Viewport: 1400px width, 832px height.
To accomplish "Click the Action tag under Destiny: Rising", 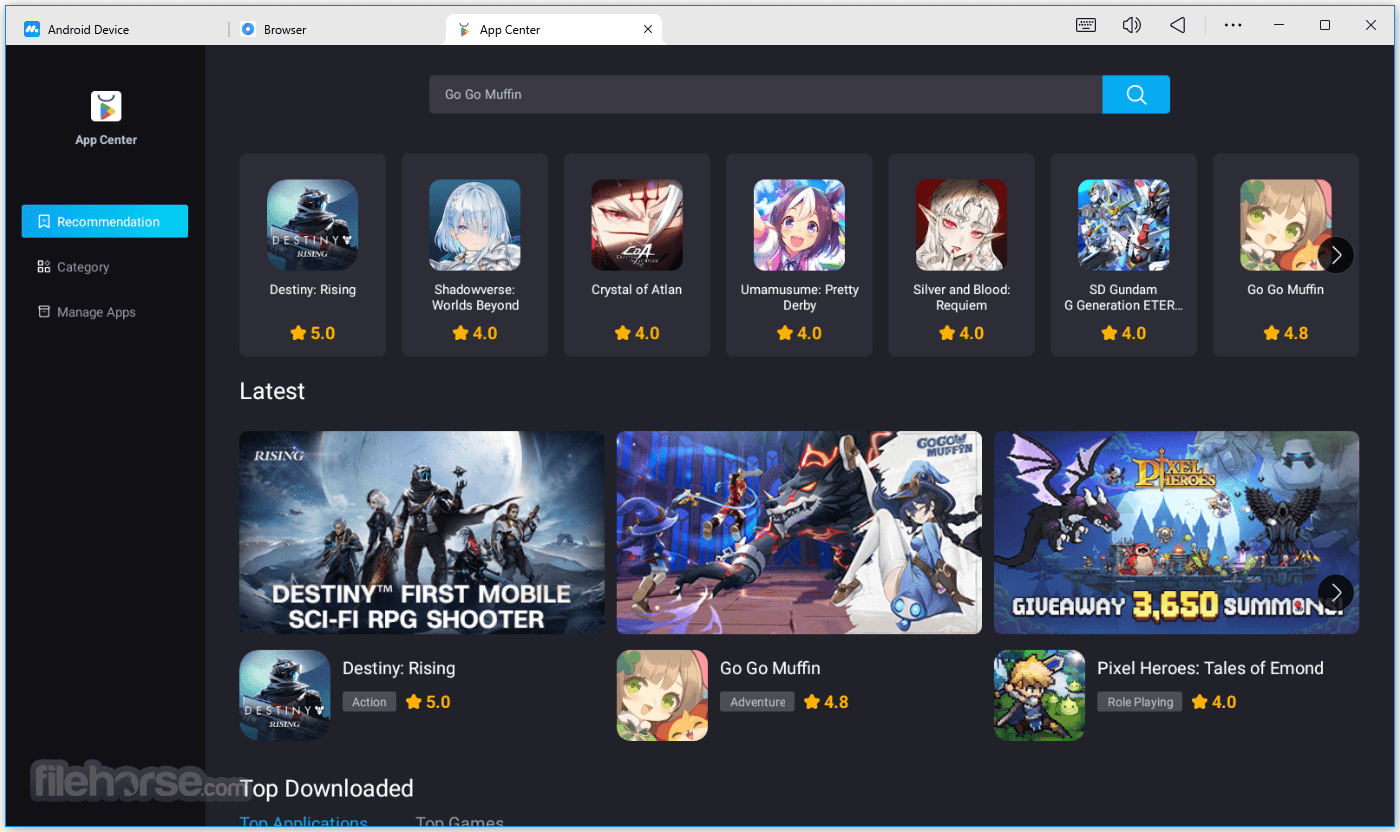I will pos(369,702).
